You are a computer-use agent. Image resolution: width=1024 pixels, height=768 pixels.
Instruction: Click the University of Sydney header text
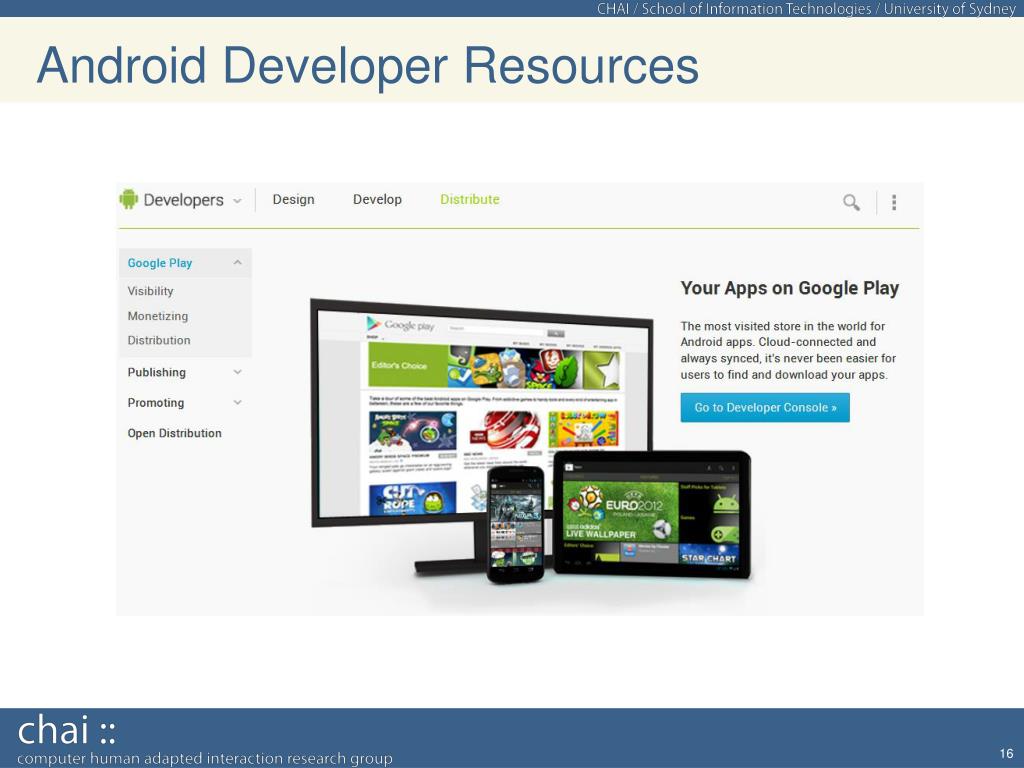949,8
